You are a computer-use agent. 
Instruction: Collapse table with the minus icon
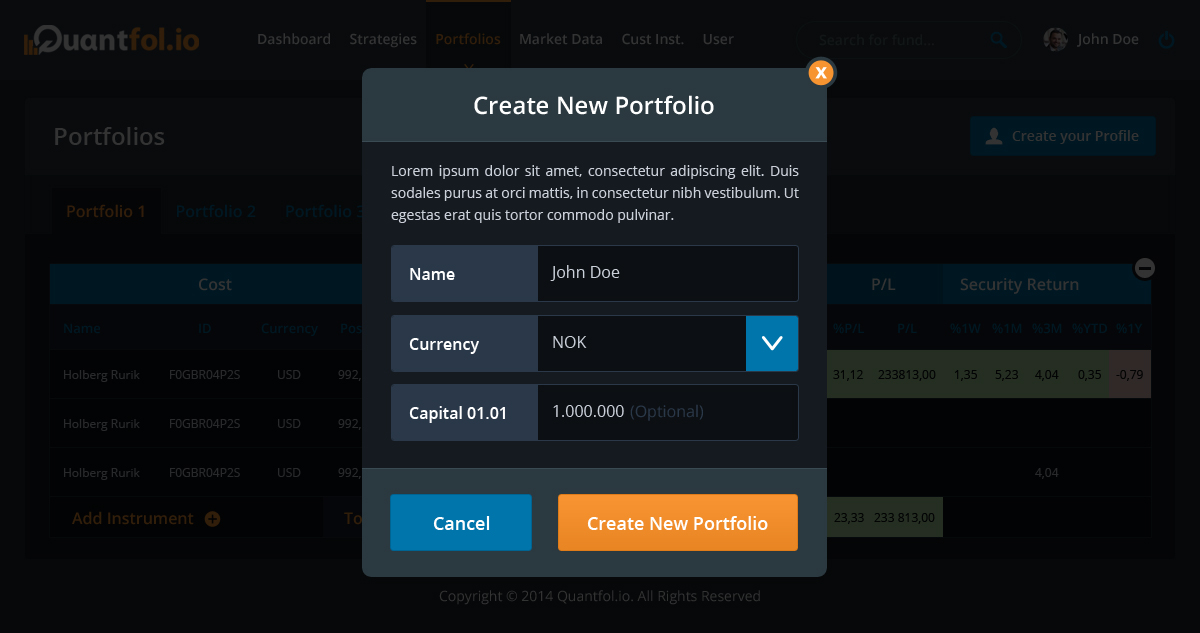(x=1145, y=268)
